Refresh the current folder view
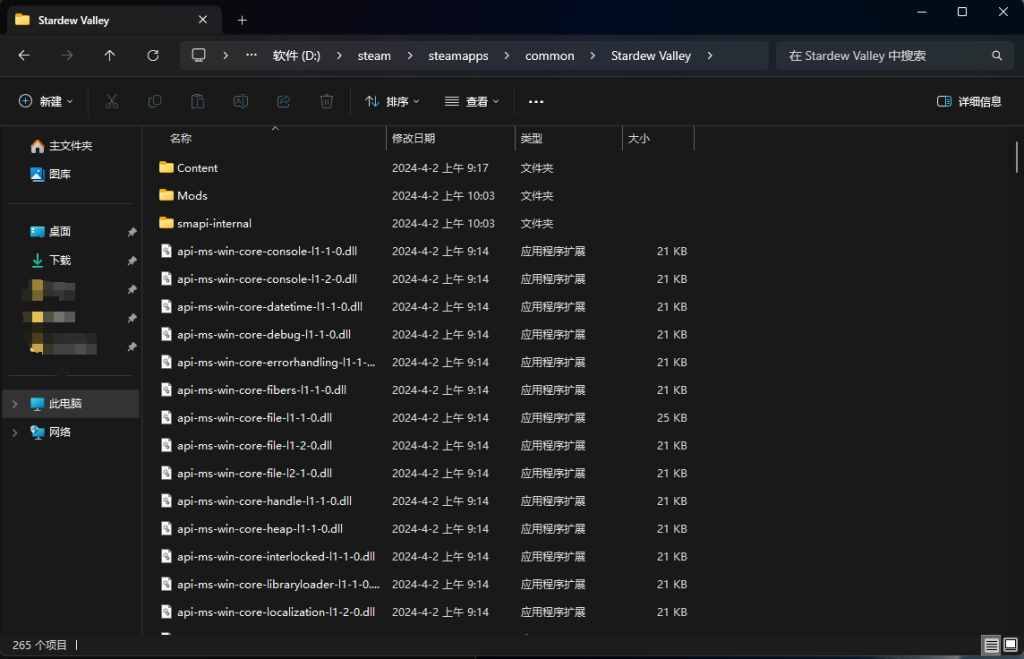This screenshot has width=1024, height=659. coord(153,56)
